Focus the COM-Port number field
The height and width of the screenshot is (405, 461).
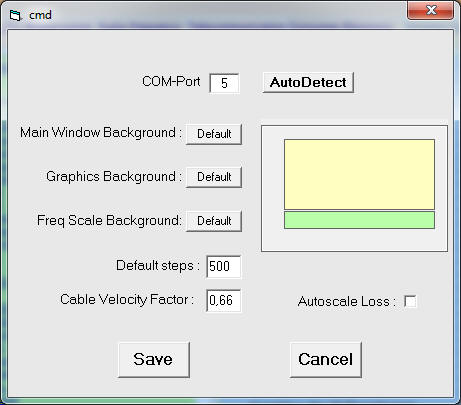tap(224, 83)
